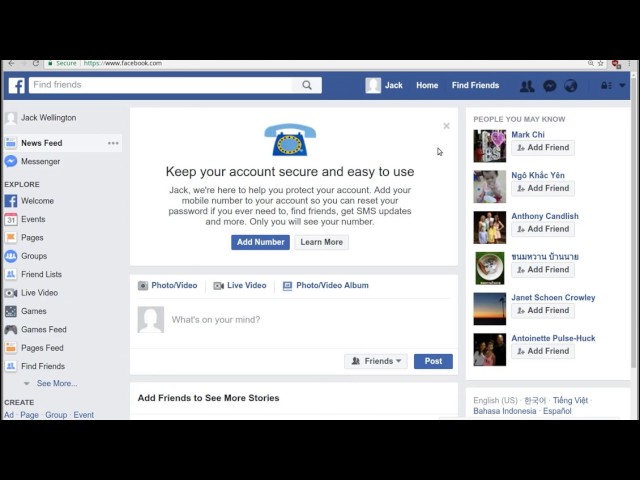Click the Facebook logo icon
640x480 pixels.
pos(17,85)
